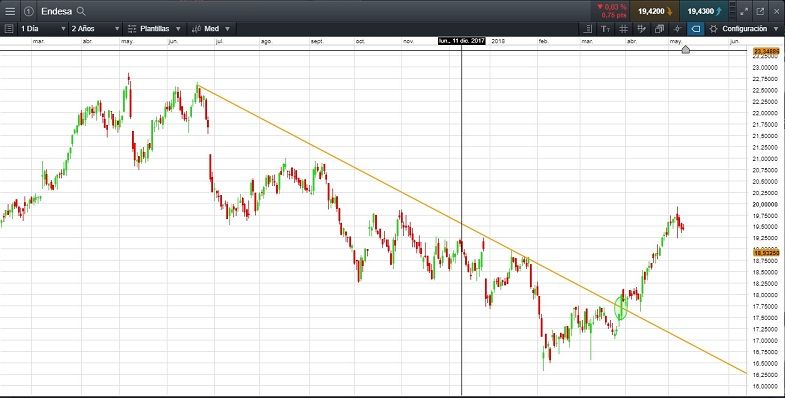Click the Plantillas sliders icon
Screen dimensions: 785x398
coord(132,29)
